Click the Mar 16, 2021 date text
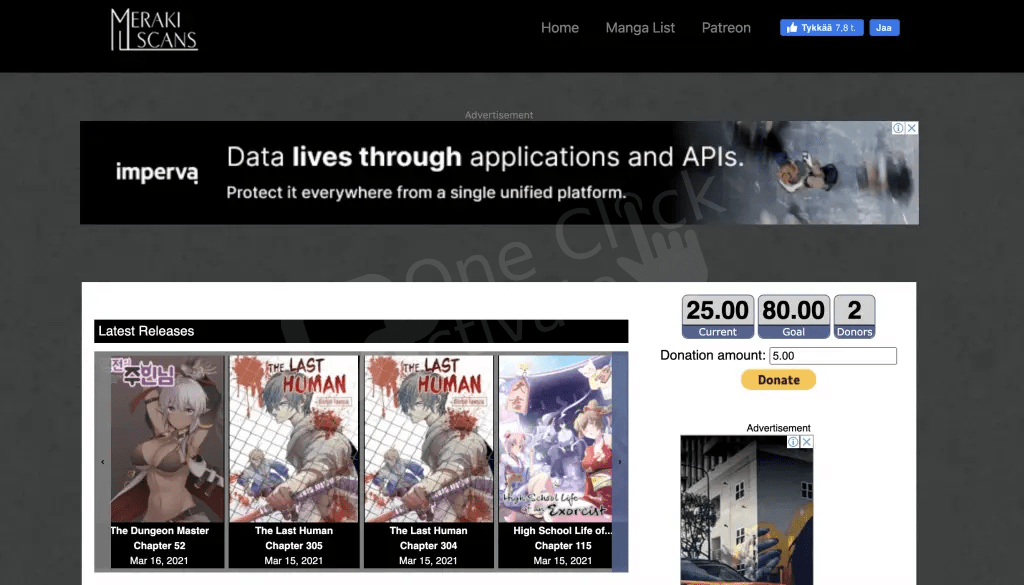Image resolution: width=1024 pixels, height=585 pixels. [x=159, y=560]
